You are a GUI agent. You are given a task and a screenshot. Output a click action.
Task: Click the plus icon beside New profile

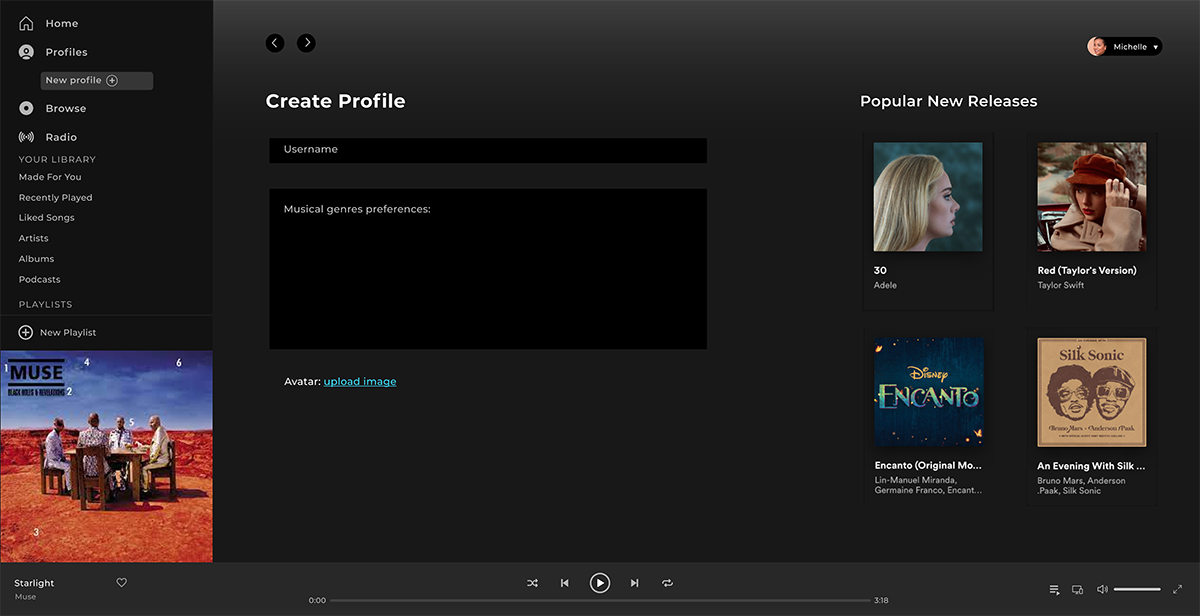coord(112,80)
